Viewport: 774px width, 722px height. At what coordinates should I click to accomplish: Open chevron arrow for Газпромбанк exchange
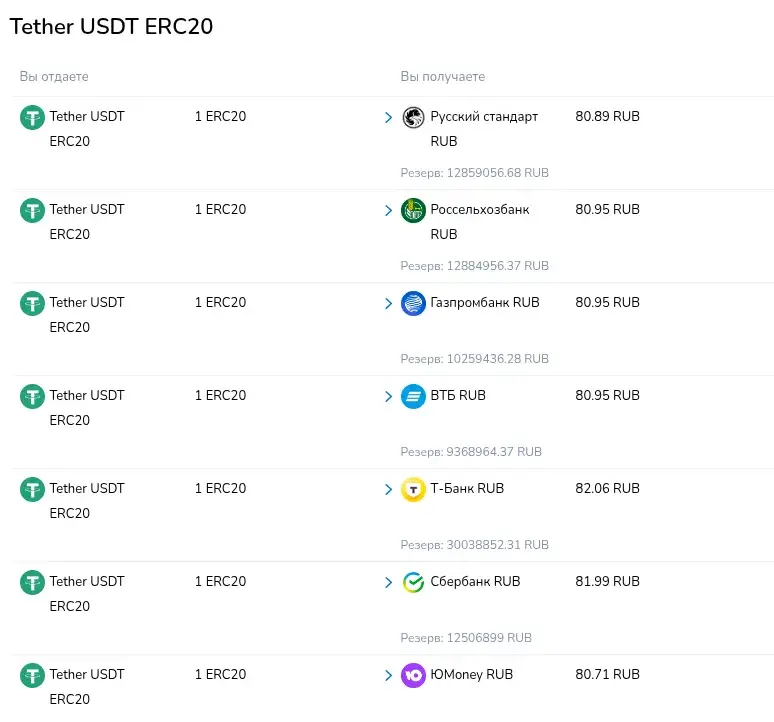(x=388, y=303)
